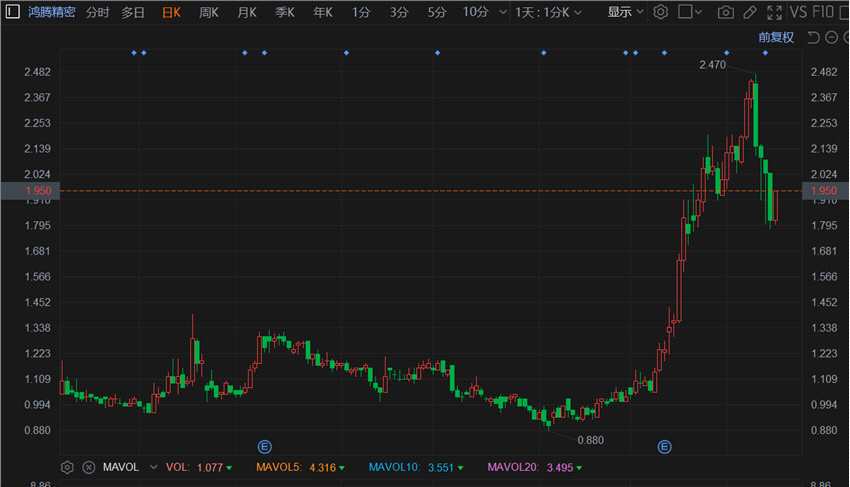This screenshot has height=487, width=850.
Task: Select the 日K daily candlestick tab
Action: (x=171, y=12)
